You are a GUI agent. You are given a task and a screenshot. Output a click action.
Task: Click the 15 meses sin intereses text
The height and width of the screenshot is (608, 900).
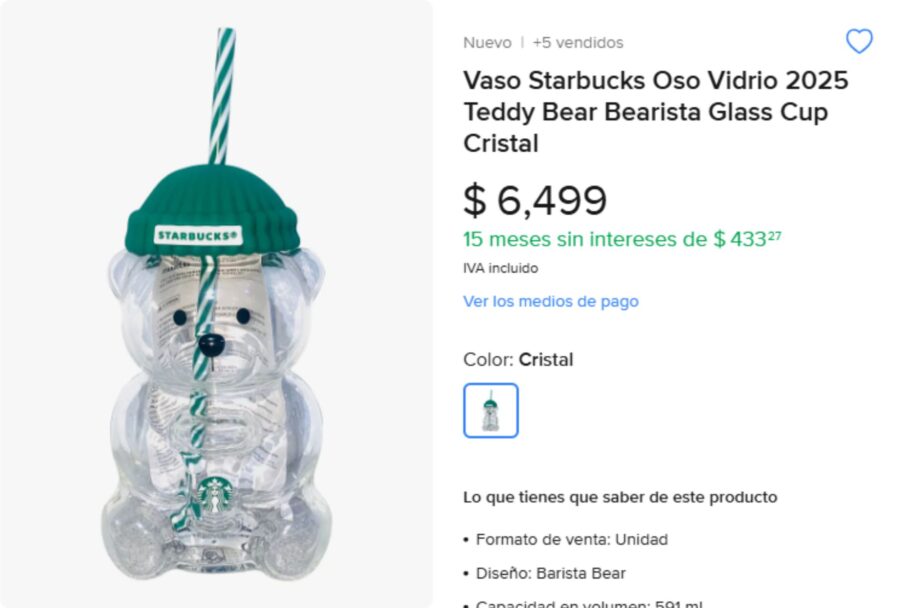620,239
